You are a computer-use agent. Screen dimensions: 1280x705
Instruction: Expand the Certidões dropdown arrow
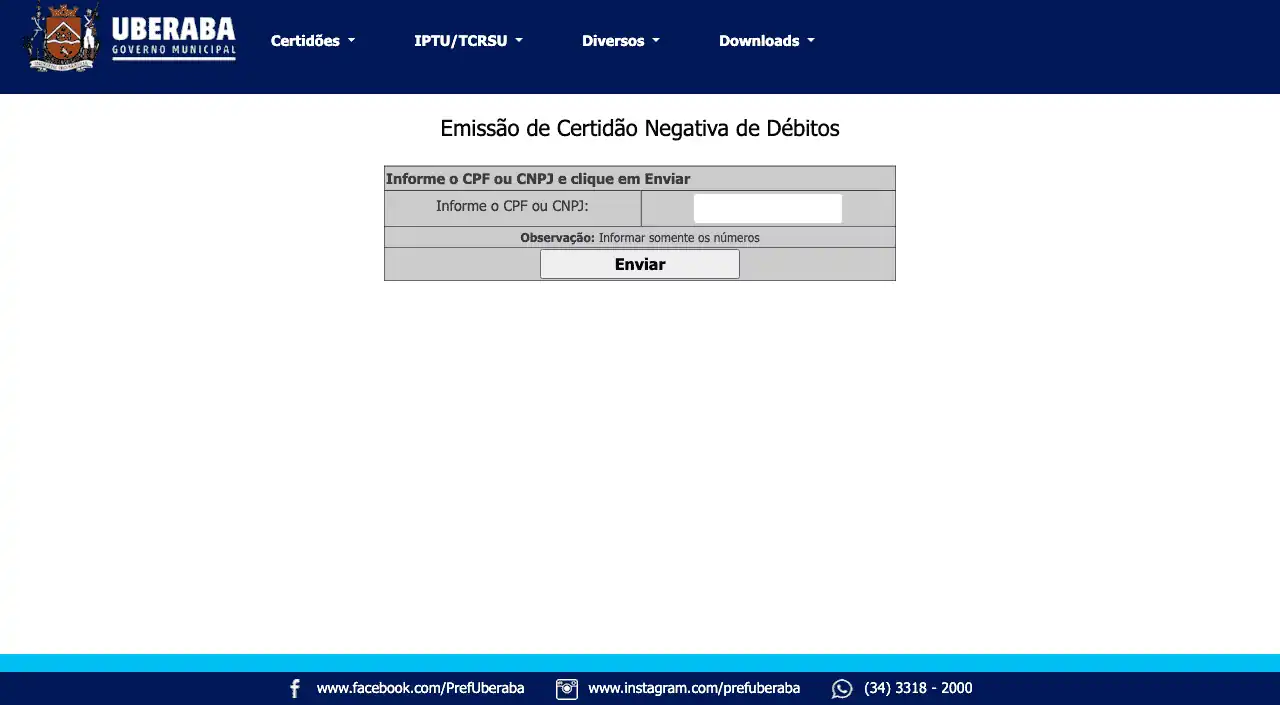pyautogui.click(x=352, y=41)
